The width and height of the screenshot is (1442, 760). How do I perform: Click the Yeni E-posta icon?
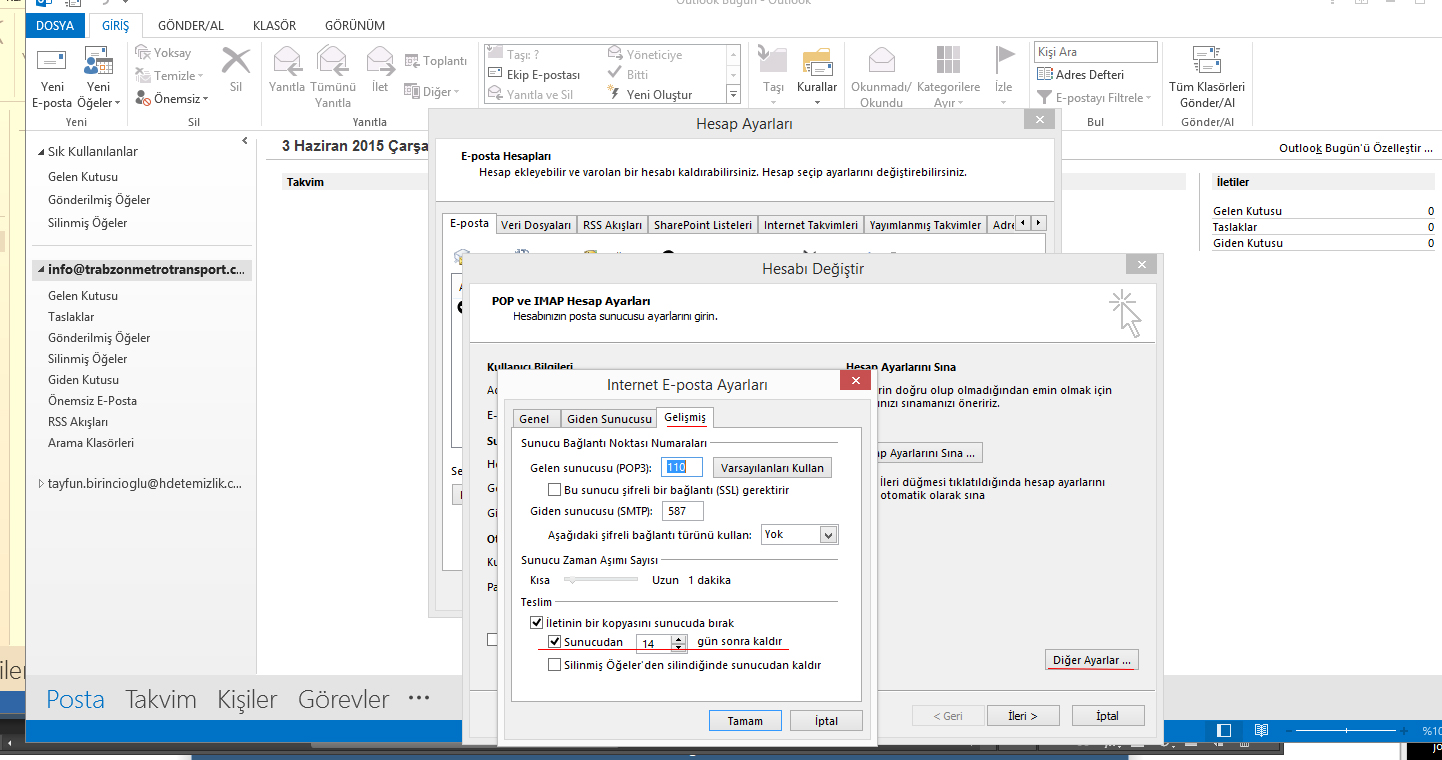51,61
